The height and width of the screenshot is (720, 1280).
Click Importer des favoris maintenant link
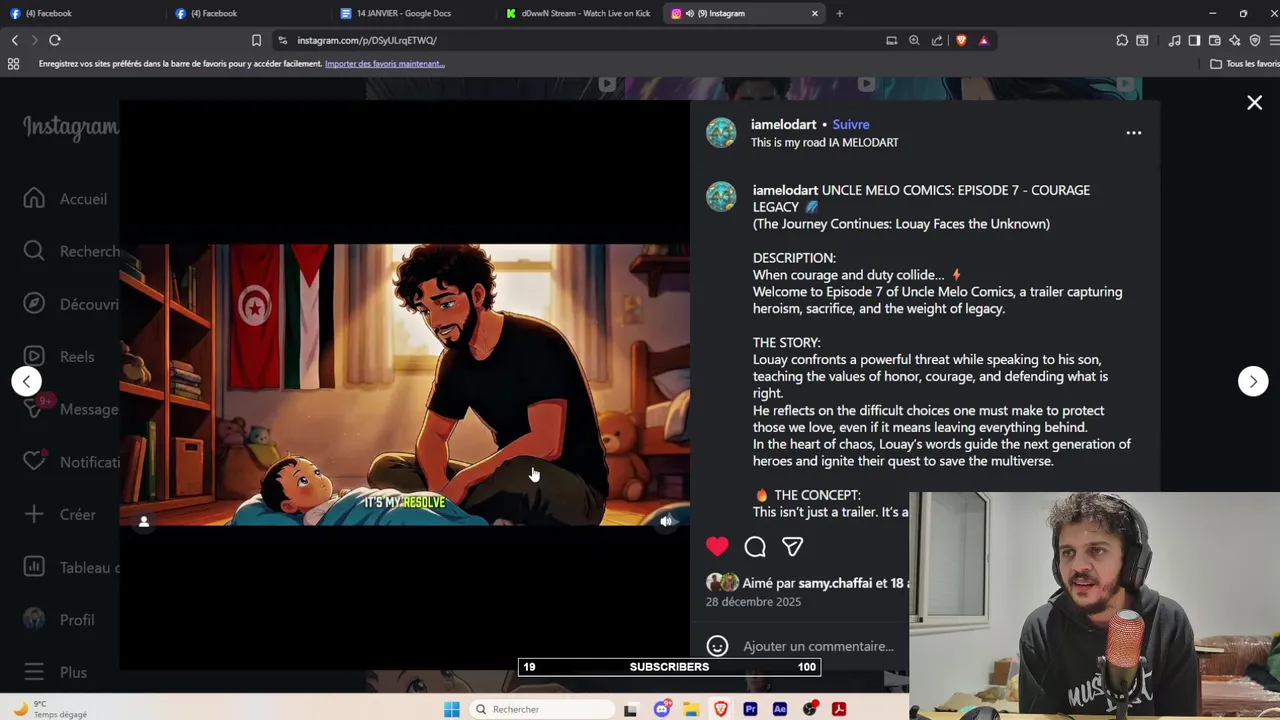click(385, 64)
